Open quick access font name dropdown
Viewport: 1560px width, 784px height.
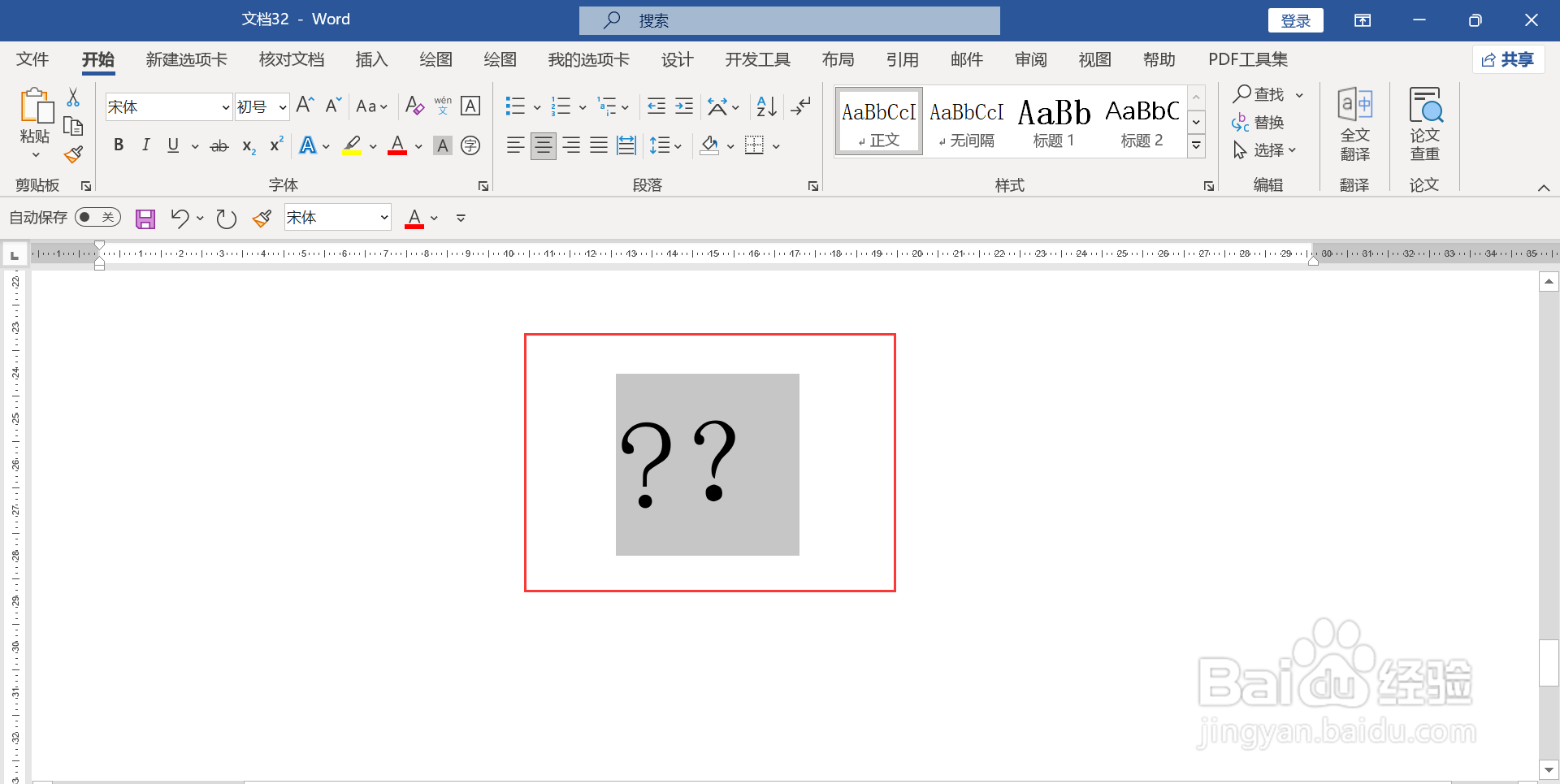[384, 218]
